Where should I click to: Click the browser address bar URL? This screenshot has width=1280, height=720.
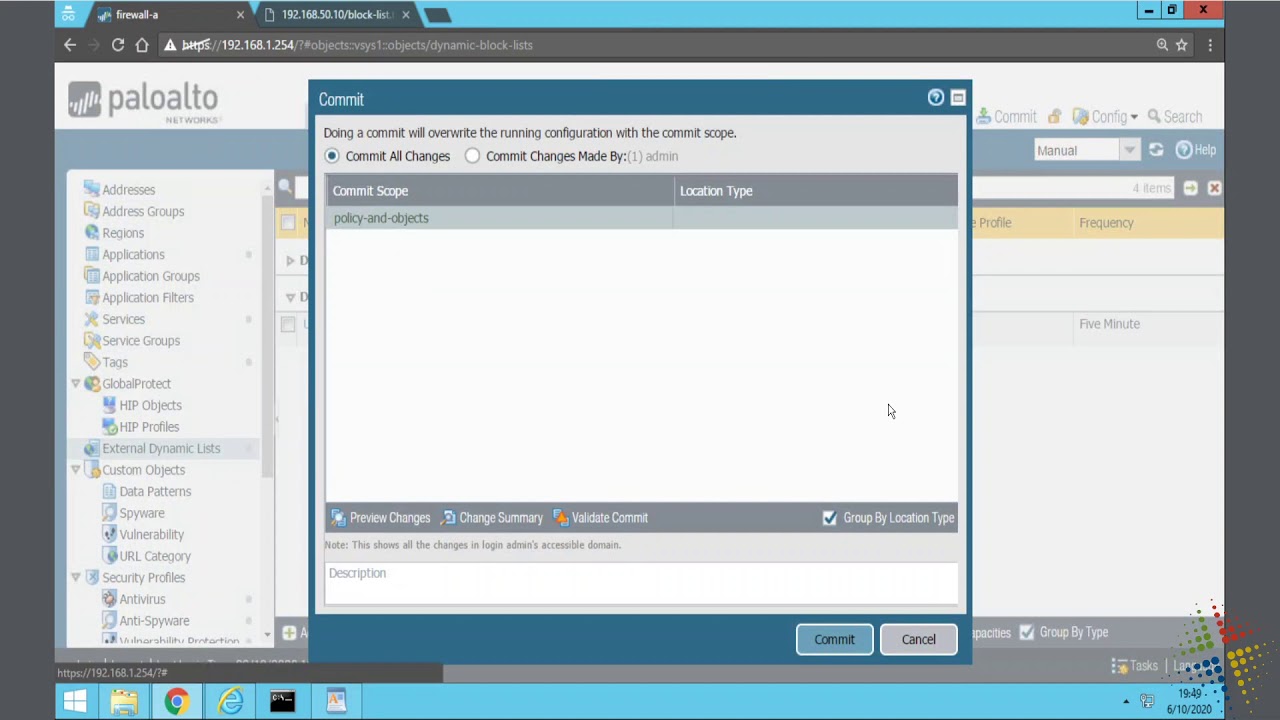point(357,45)
